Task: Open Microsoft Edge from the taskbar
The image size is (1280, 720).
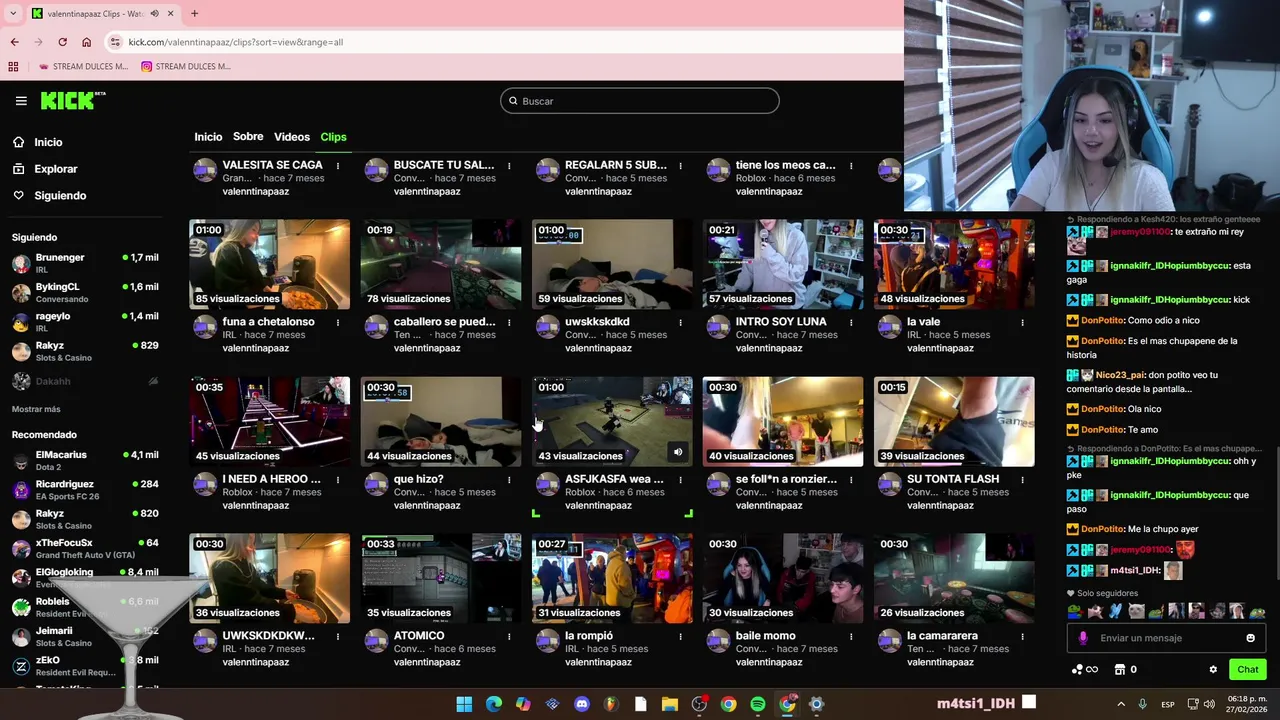Action: pos(494,704)
